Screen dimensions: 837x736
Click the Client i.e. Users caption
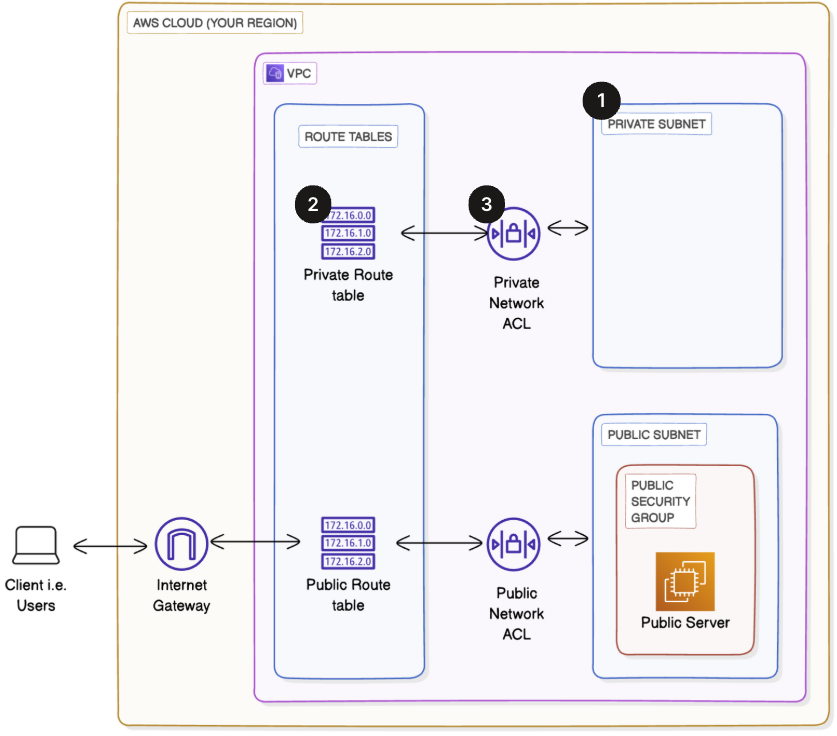point(36,596)
